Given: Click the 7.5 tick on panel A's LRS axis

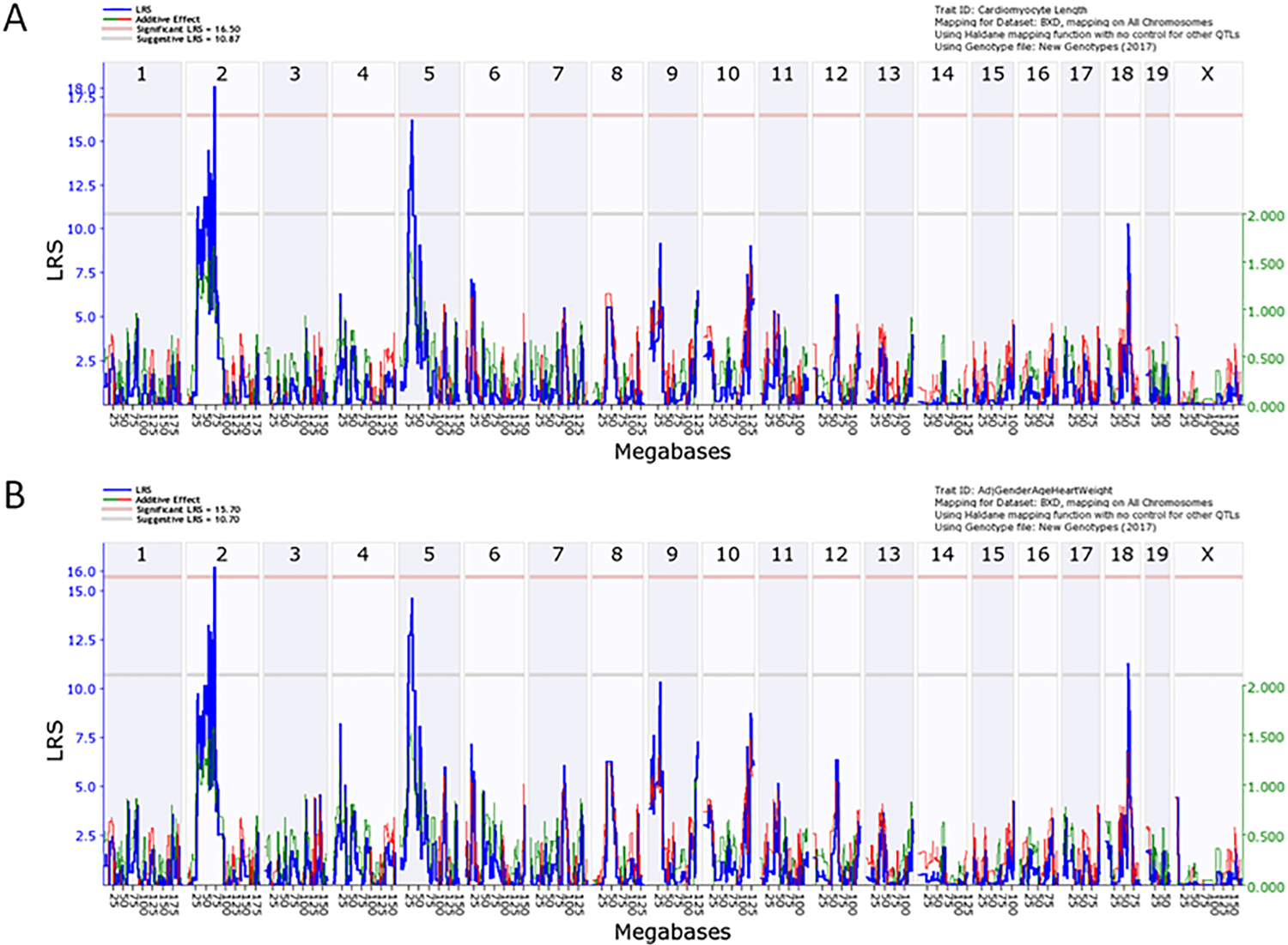Looking at the screenshot, I should click(85, 273).
